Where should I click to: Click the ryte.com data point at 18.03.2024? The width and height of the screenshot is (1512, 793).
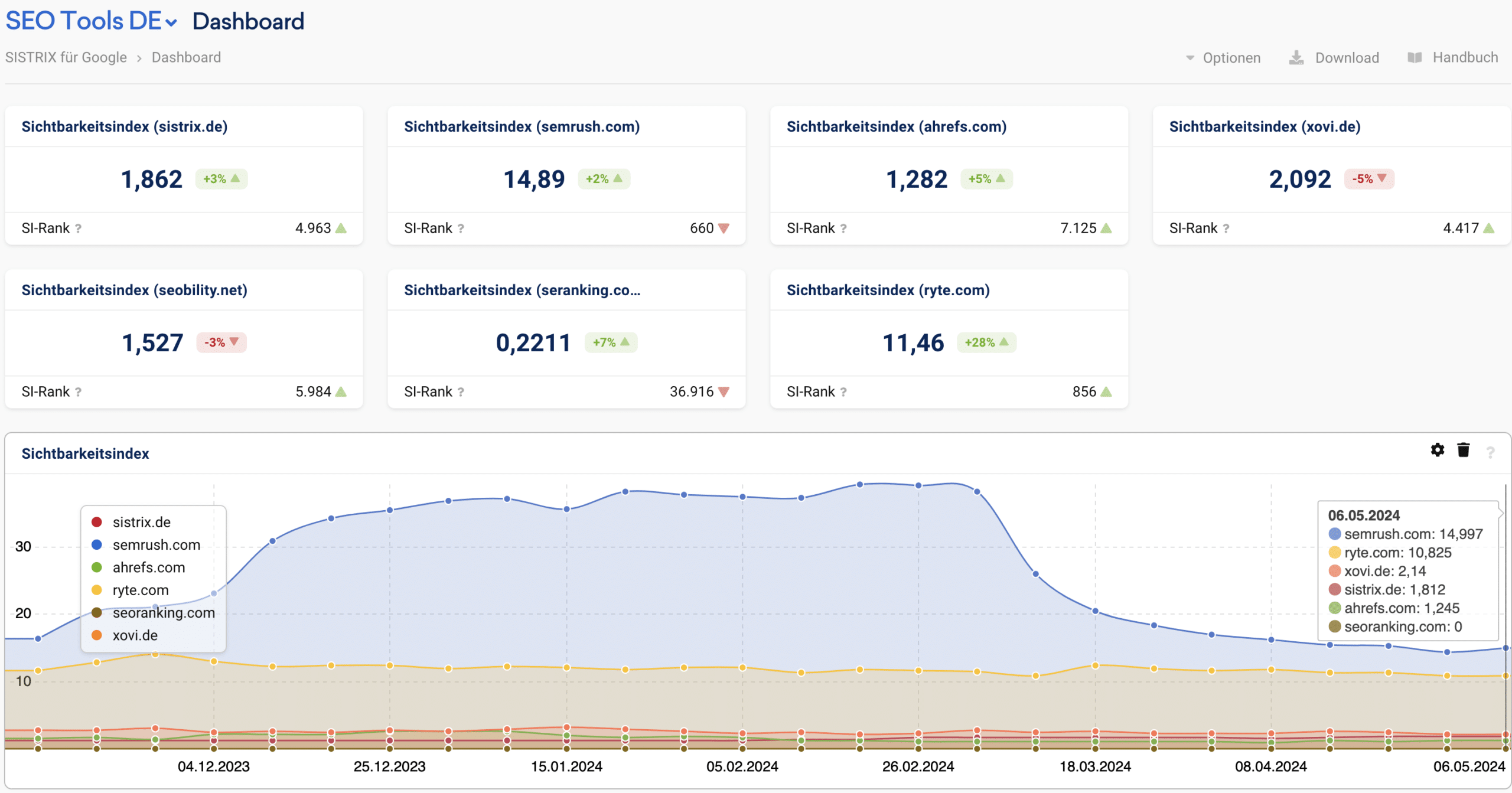[1095, 665]
